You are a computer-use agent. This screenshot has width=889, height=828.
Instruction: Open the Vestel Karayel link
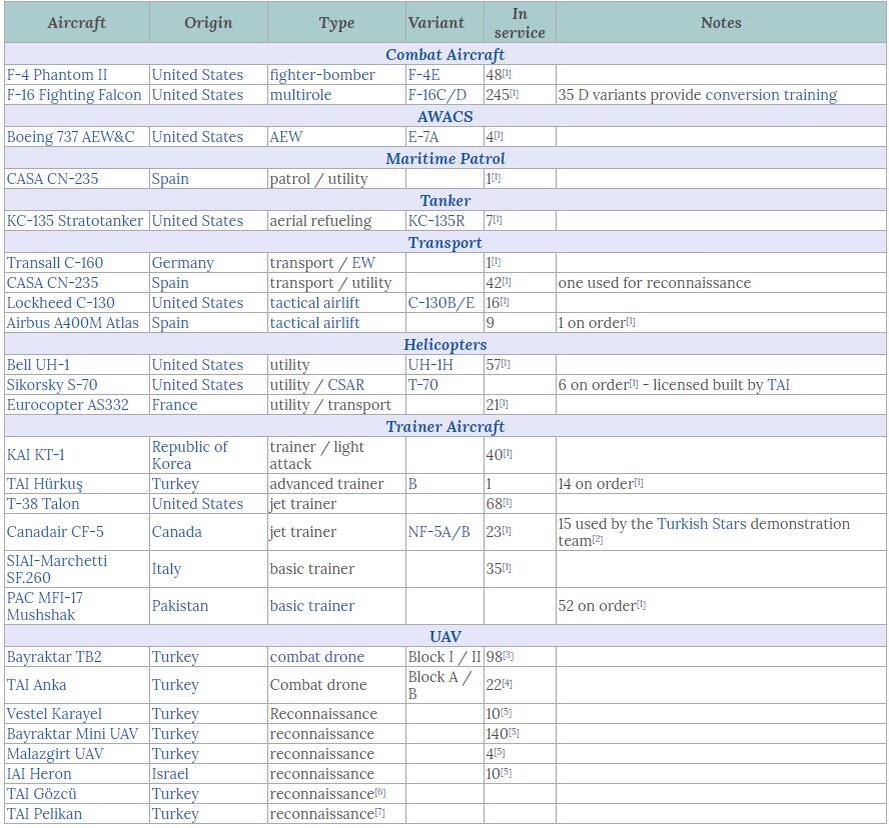point(54,713)
